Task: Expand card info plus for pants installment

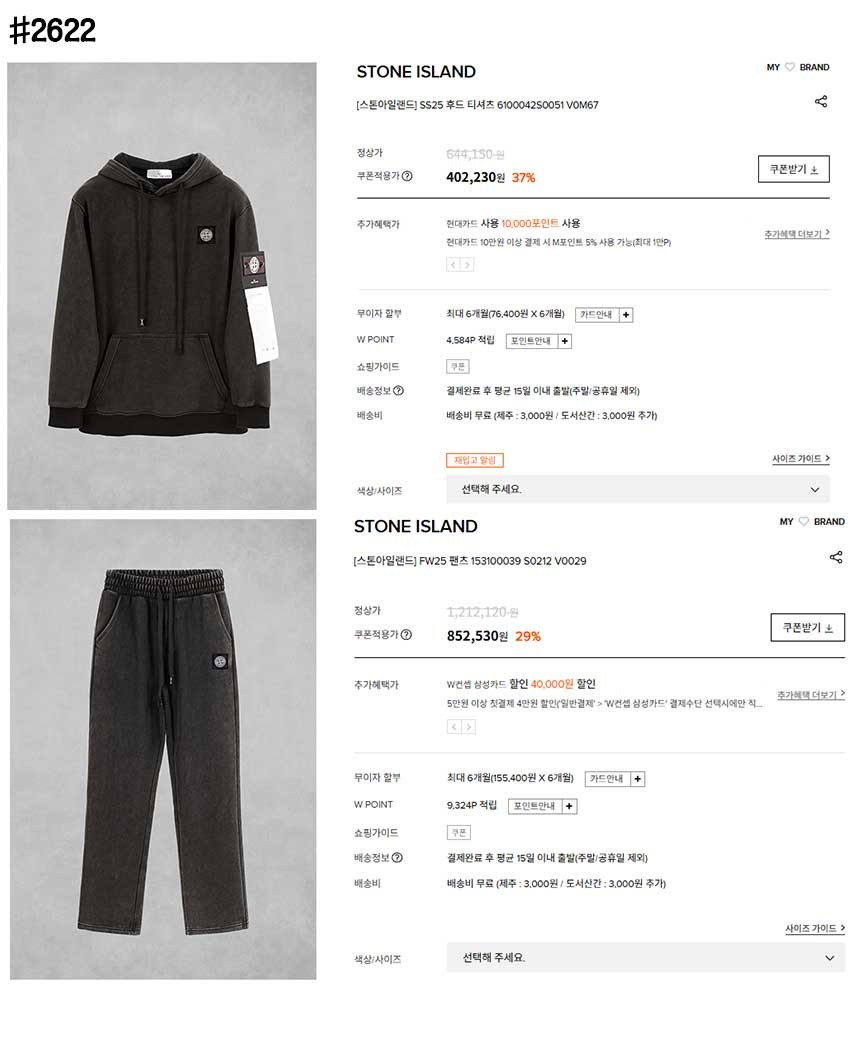Action: click(x=638, y=779)
